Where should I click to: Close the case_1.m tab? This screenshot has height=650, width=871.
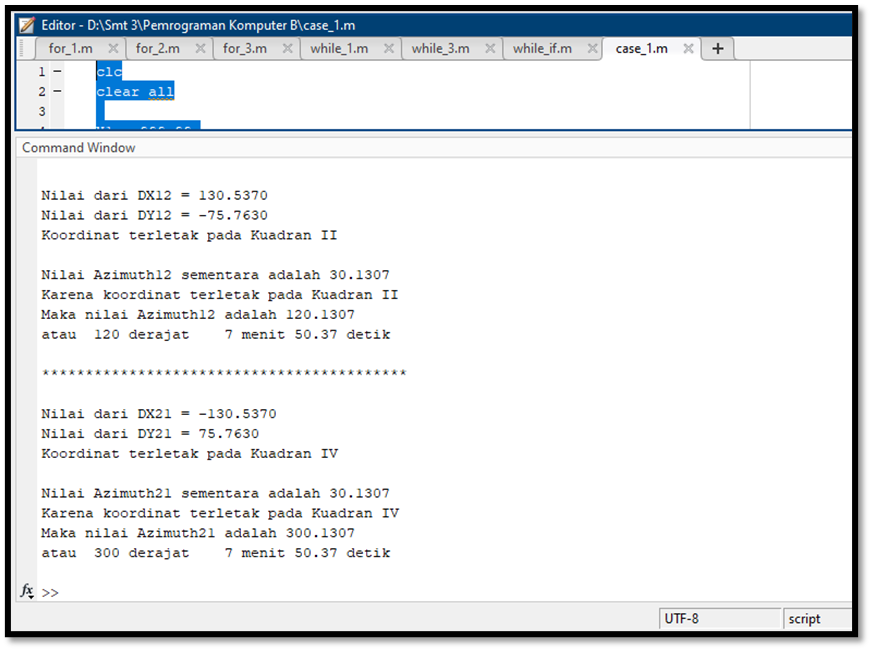(689, 48)
